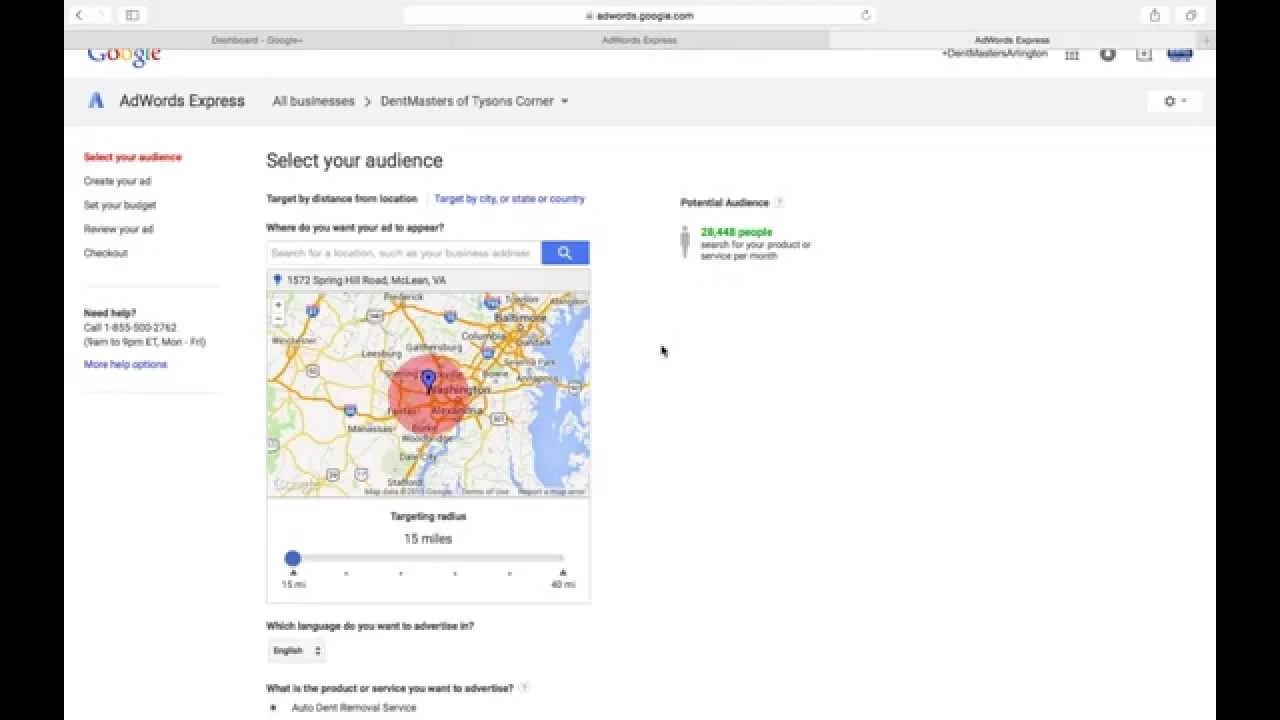Reload the page from the address bar
The image size is (1280, 720).
865,15
